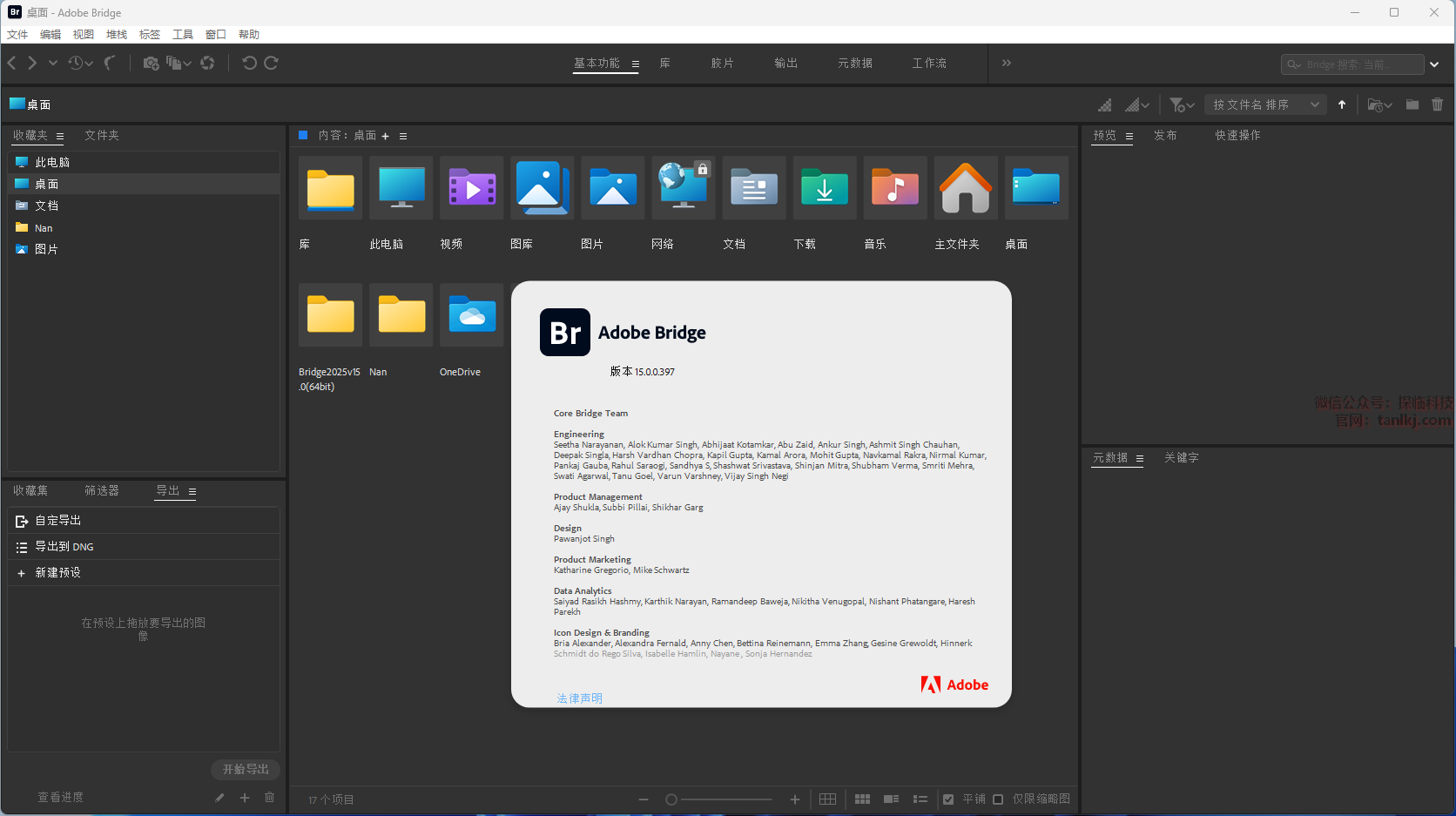Click the get photos from camera icon
1456x816 pixels.
pyautogui.click(x=151, y=64)
